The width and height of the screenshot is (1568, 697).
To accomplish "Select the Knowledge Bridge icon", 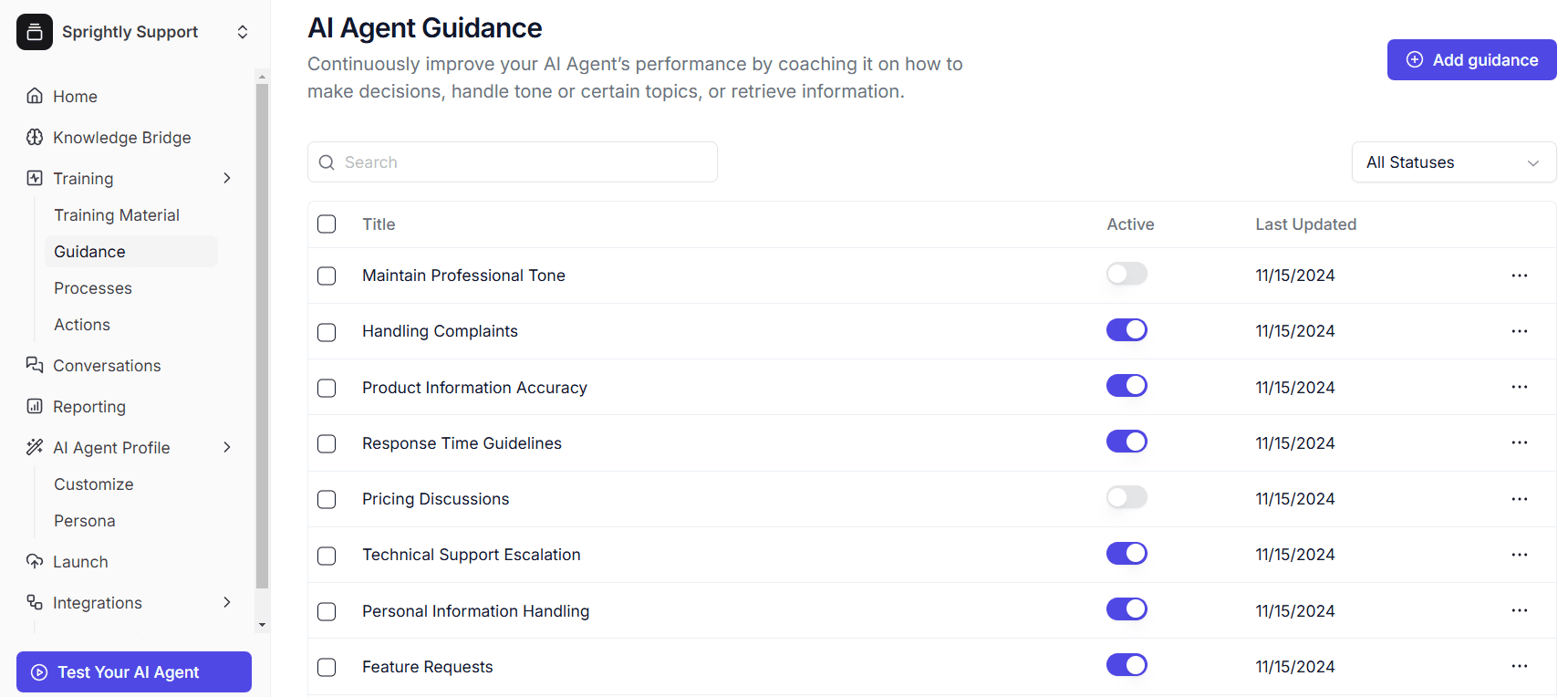I will point(34,137).
